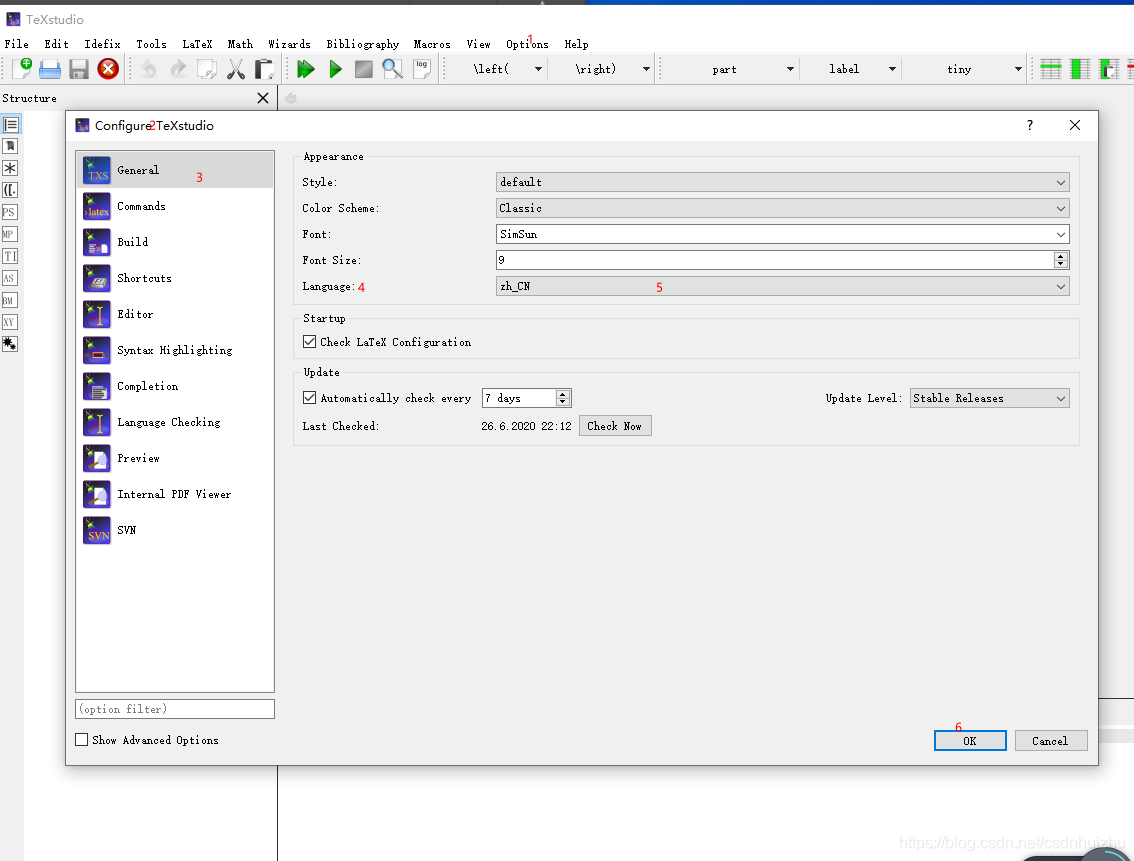Click the TI symbols icon in side panel
The image size is (1134, 861).
point(9,257)
